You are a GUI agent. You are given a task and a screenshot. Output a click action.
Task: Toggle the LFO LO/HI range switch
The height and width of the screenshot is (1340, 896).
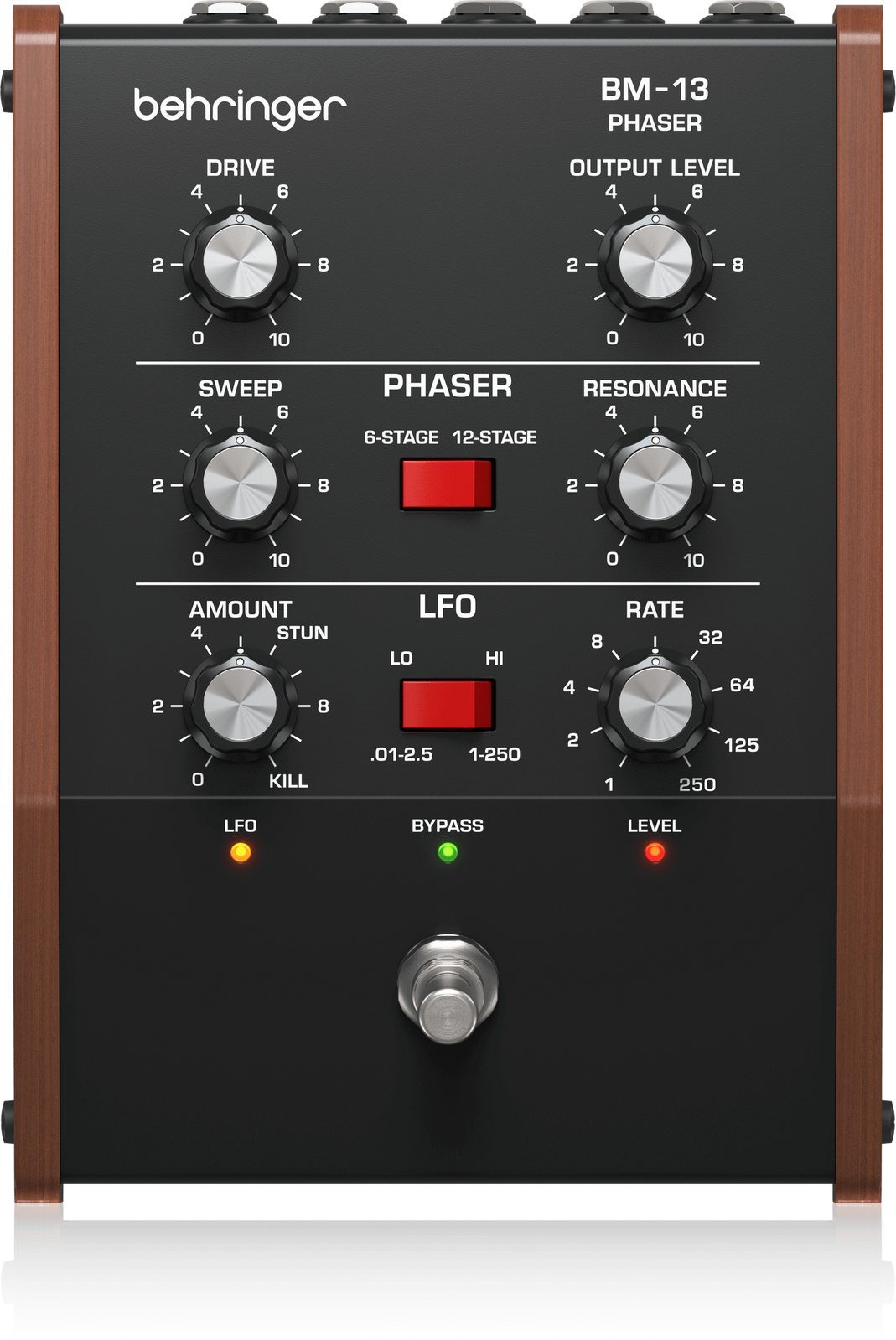point(448,705)
